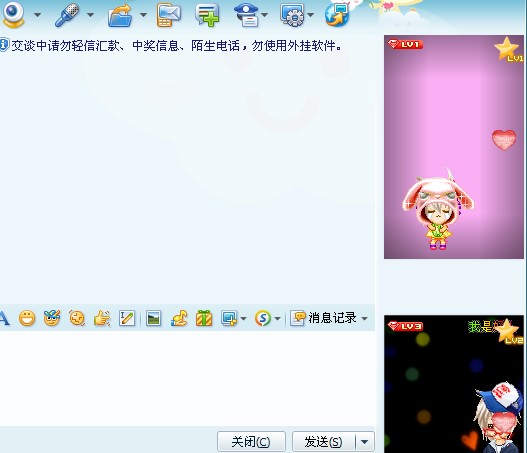Select the safety notice text about 汇款
Image resolution: width=527 pixels, height=453 pixels.
(x=176, y=45)
